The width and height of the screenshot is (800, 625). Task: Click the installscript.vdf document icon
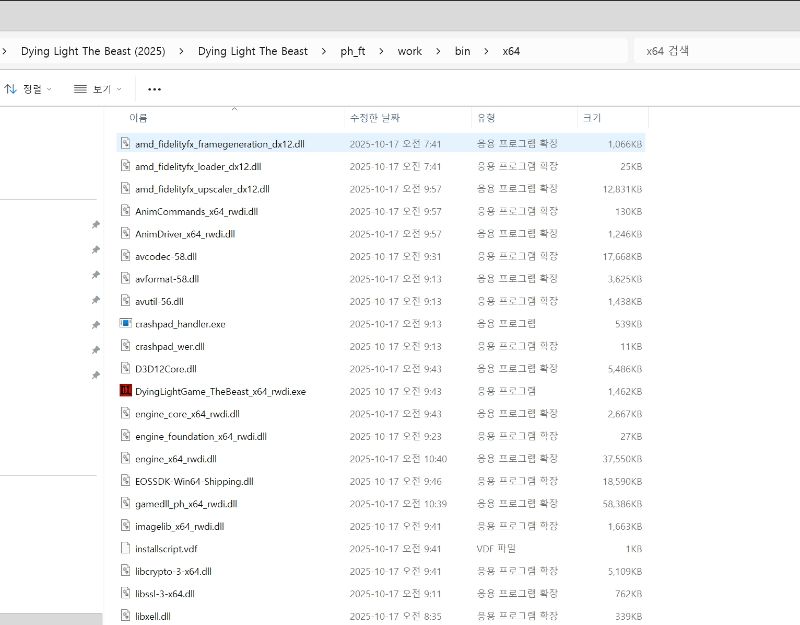(x=126, y=549)
